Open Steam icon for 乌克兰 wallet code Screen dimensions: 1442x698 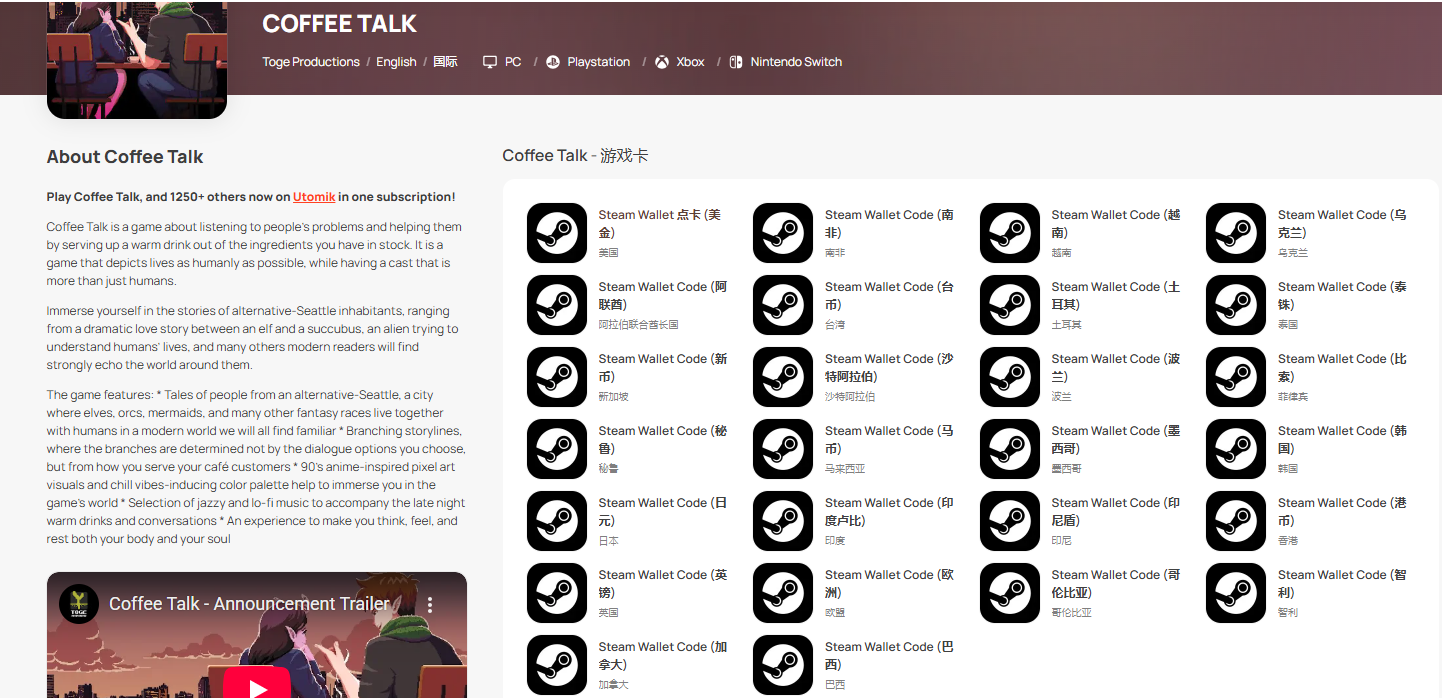tap(1236, 233)
